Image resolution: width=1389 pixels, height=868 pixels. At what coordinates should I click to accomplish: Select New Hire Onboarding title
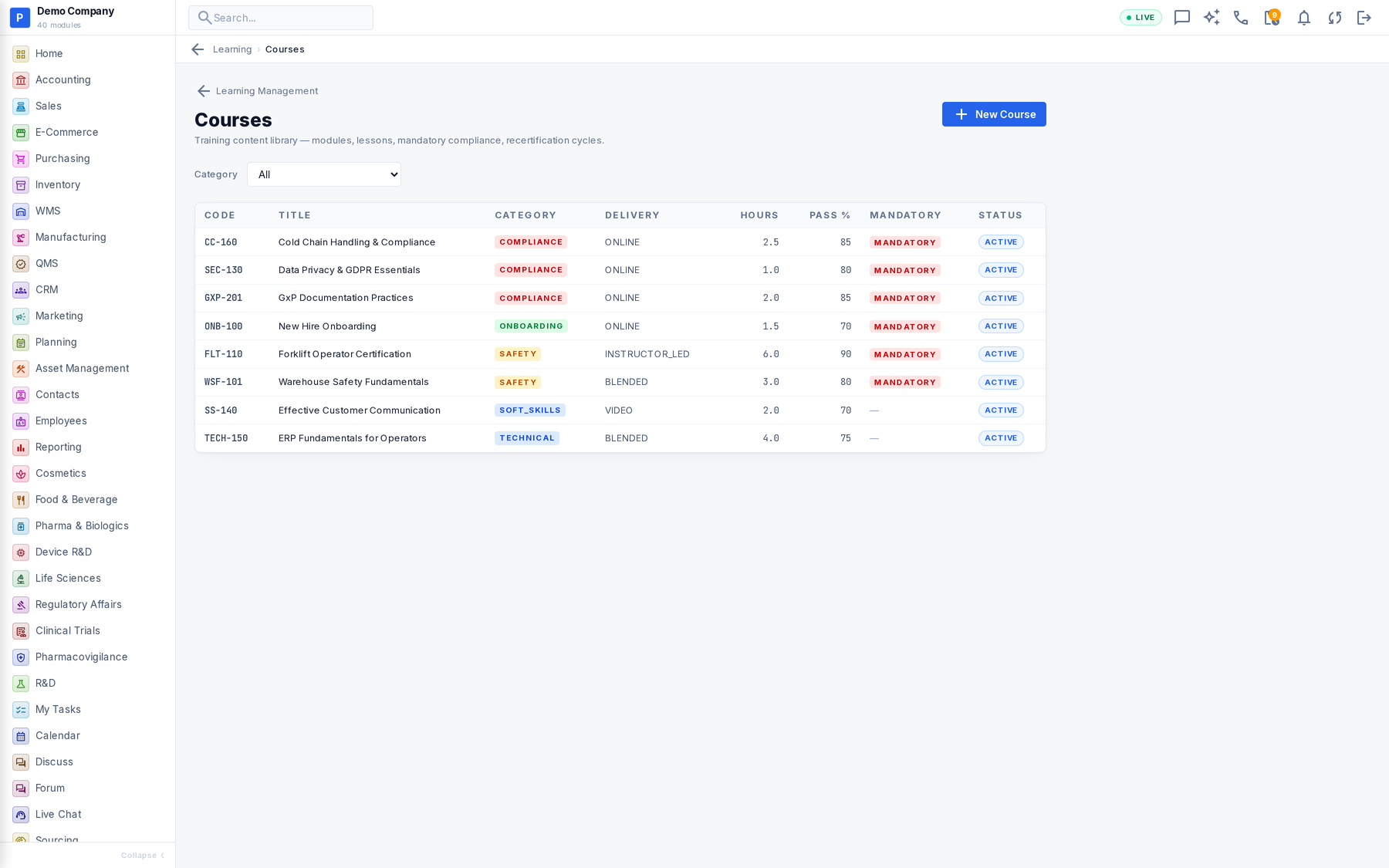coord(327,326)
